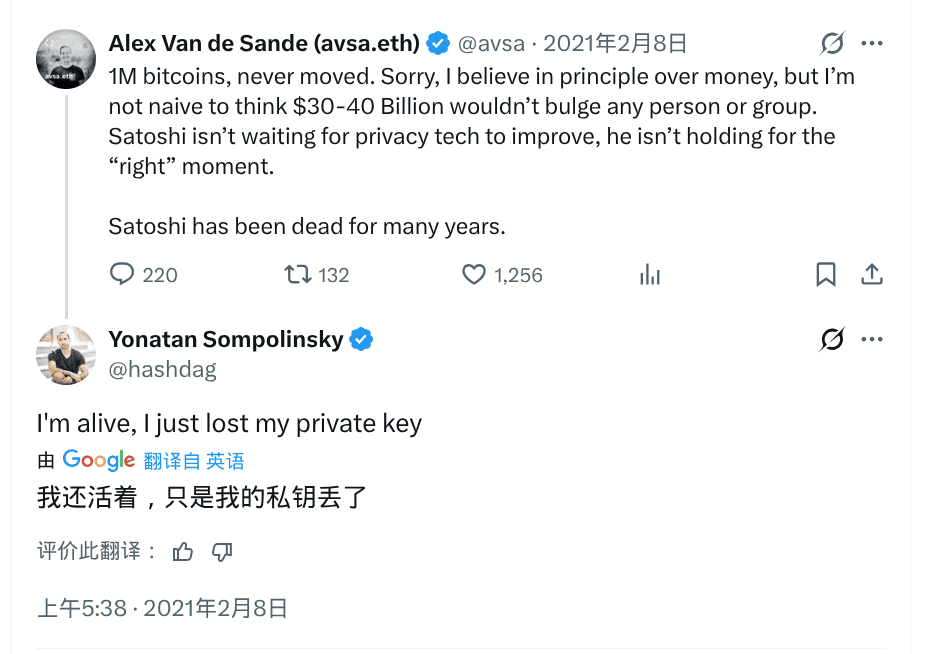
Task: Click the 翻译自 英语 translation link
Action: click(x=194, y=461)
